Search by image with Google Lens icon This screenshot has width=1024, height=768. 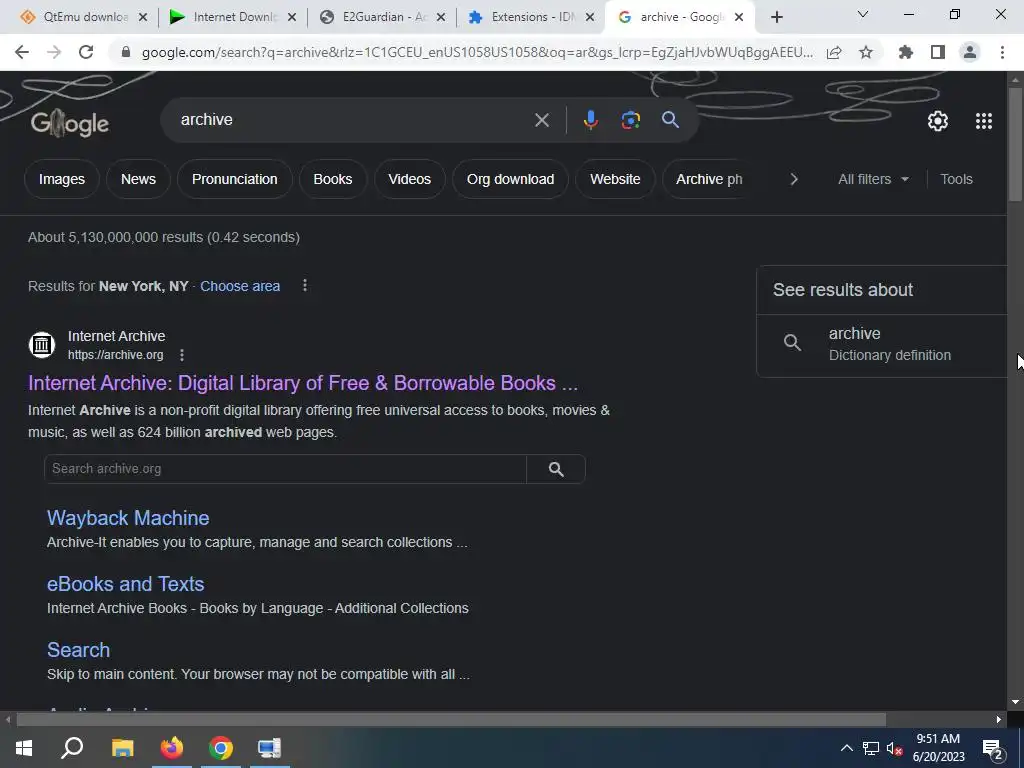[630, 120]
